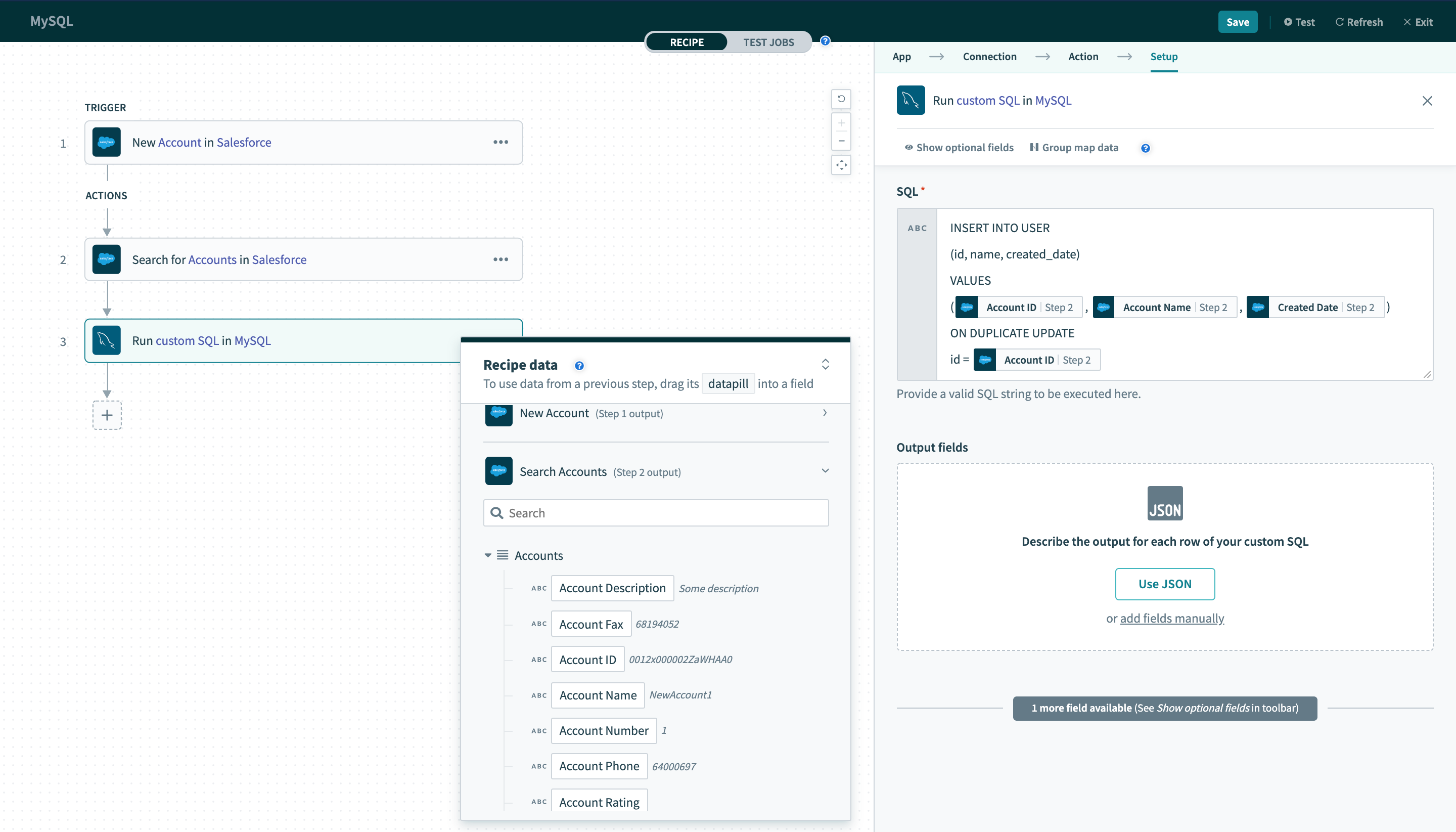Click the add fields manually link
1456x832 pixels.
click(1171, 618)
